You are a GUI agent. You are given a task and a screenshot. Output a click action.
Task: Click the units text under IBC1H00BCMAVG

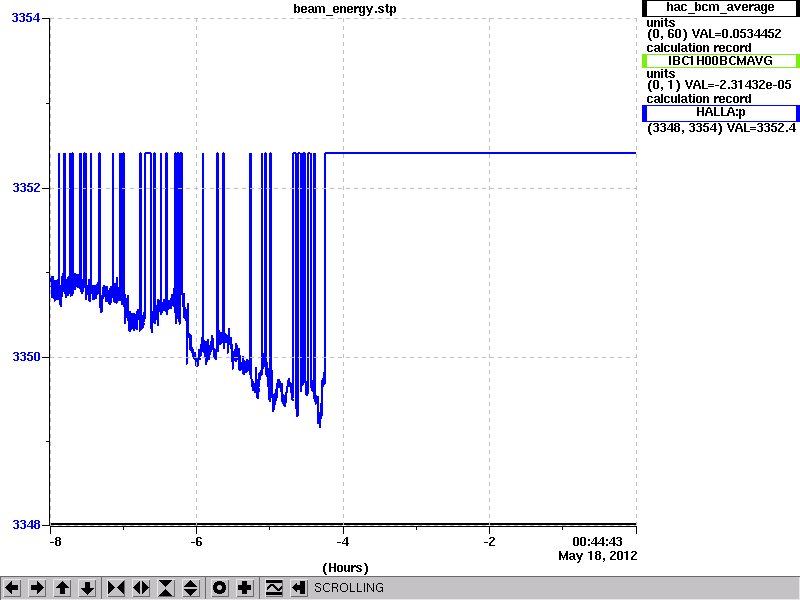(x=661, y=74)
